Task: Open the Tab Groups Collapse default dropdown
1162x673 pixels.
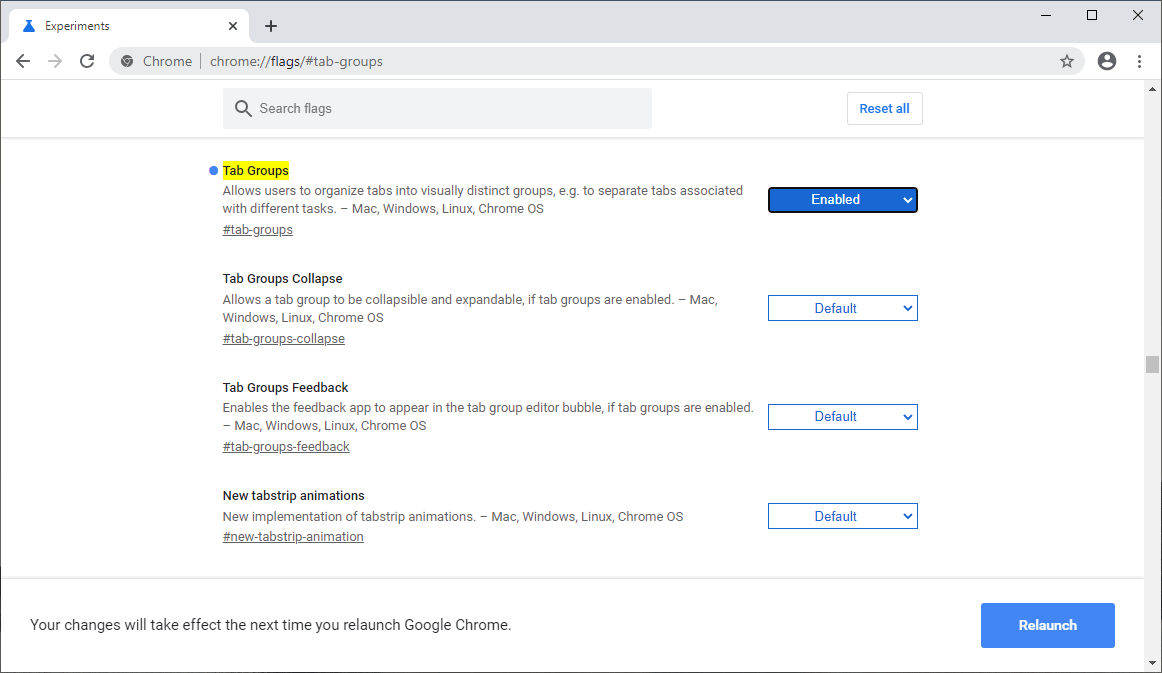Action: (x=842, y=308)
